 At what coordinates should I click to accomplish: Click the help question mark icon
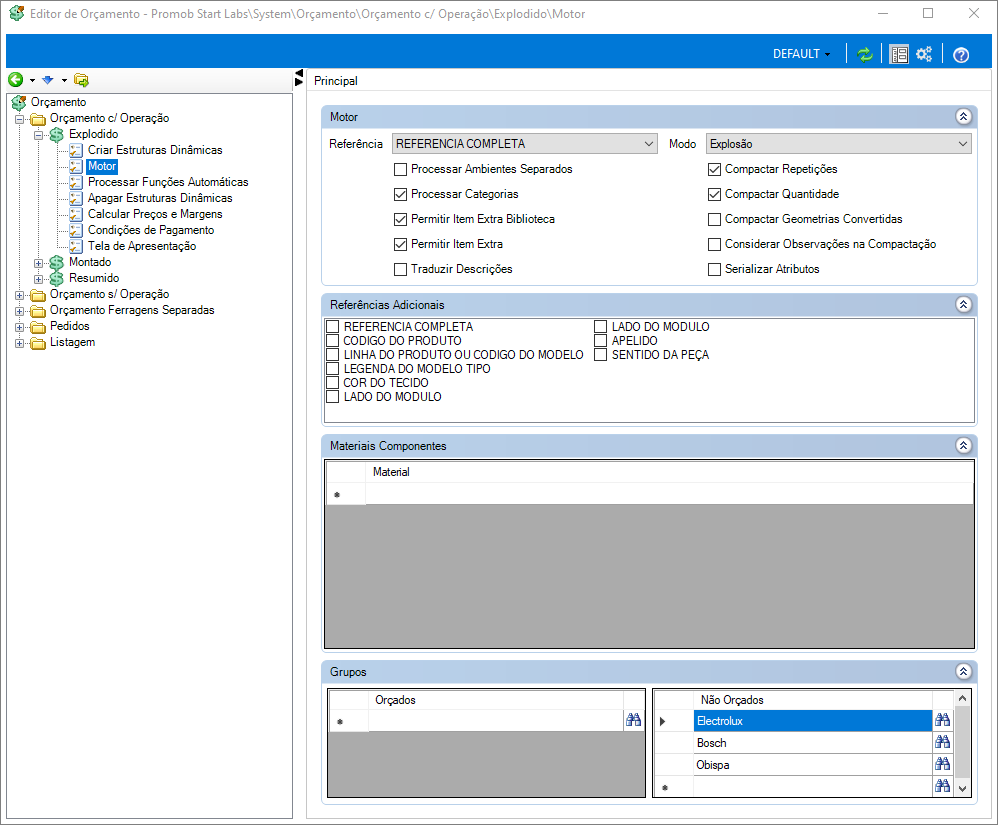pyautogui.click(x=960, y=55)
